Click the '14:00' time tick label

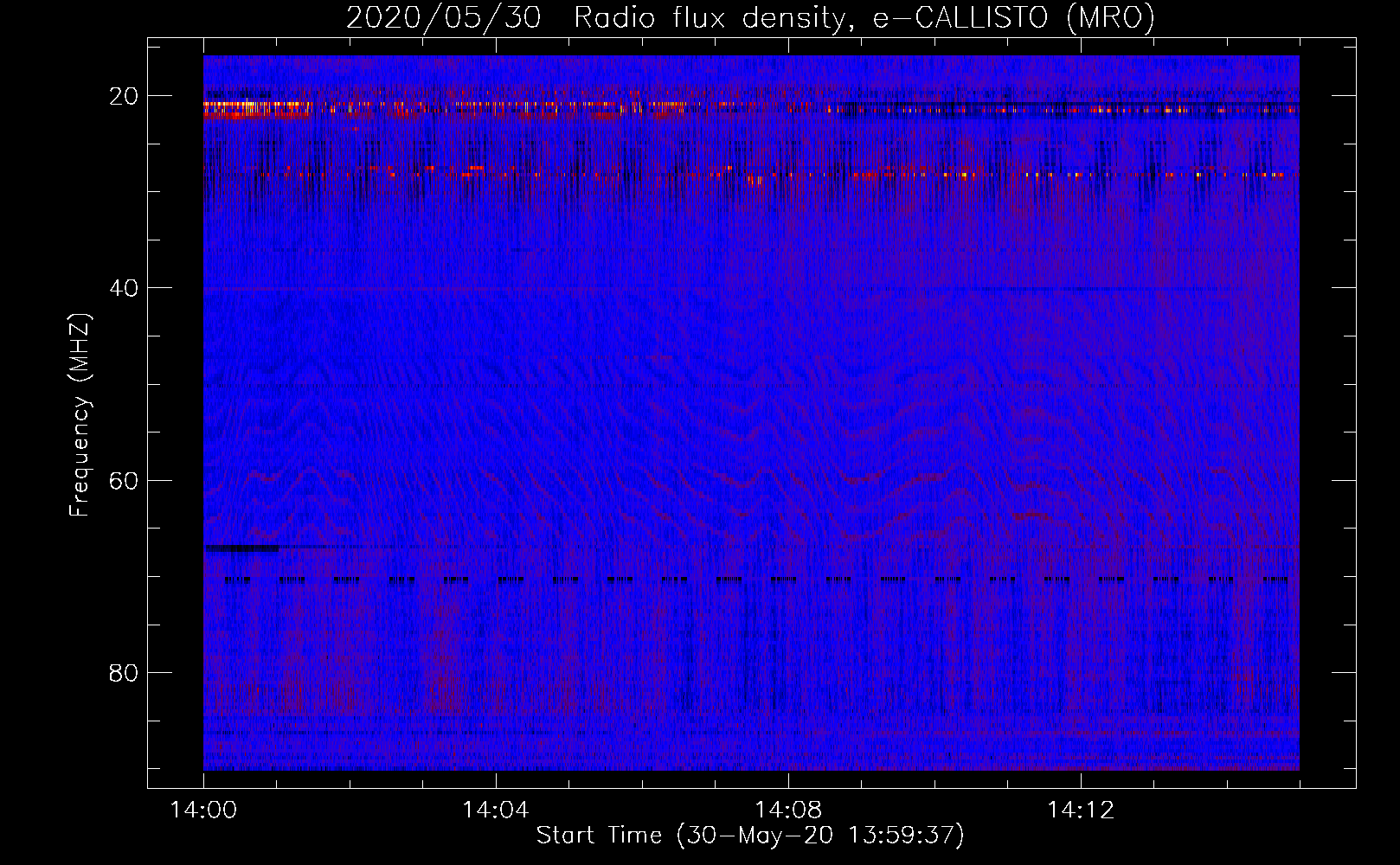(x=204, y=811)
